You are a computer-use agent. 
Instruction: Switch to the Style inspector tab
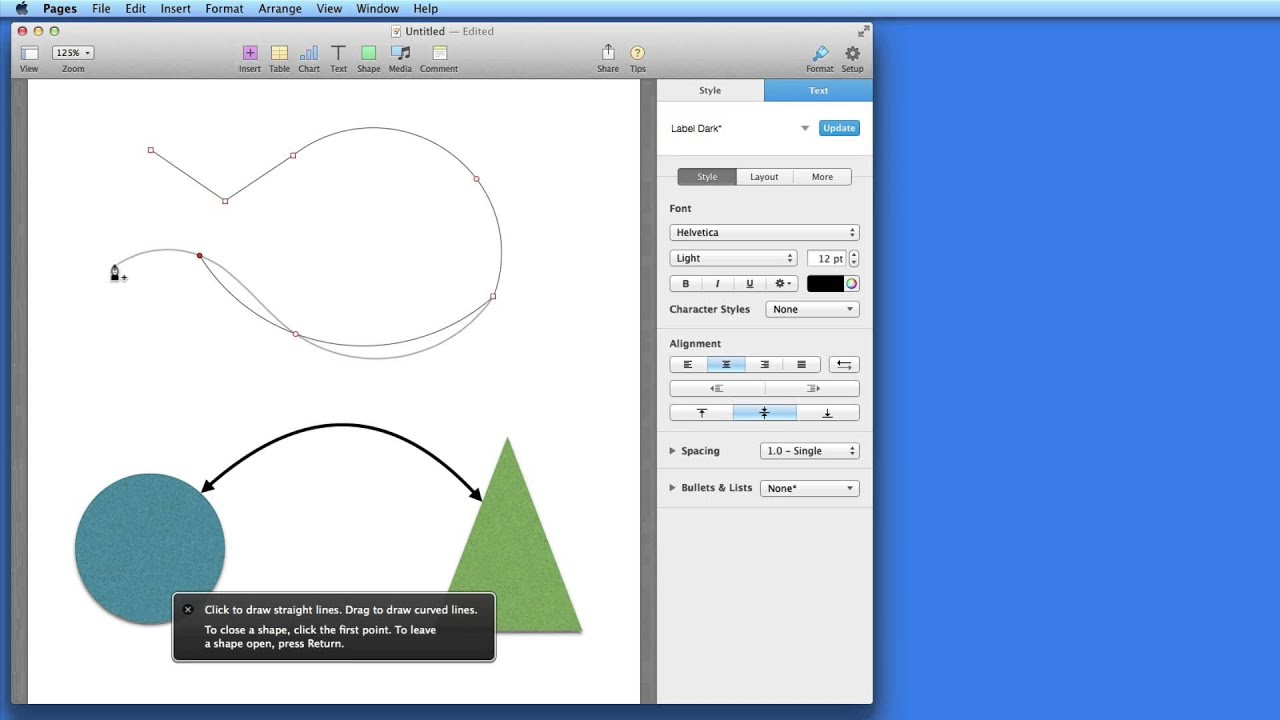pyautogui.click(x=710, y=91)
